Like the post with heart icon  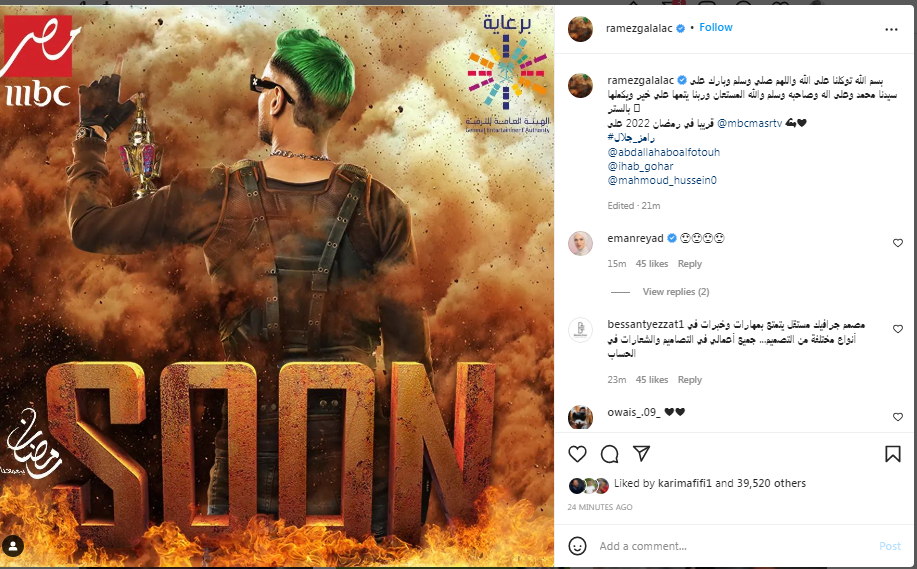coord(577,454)
